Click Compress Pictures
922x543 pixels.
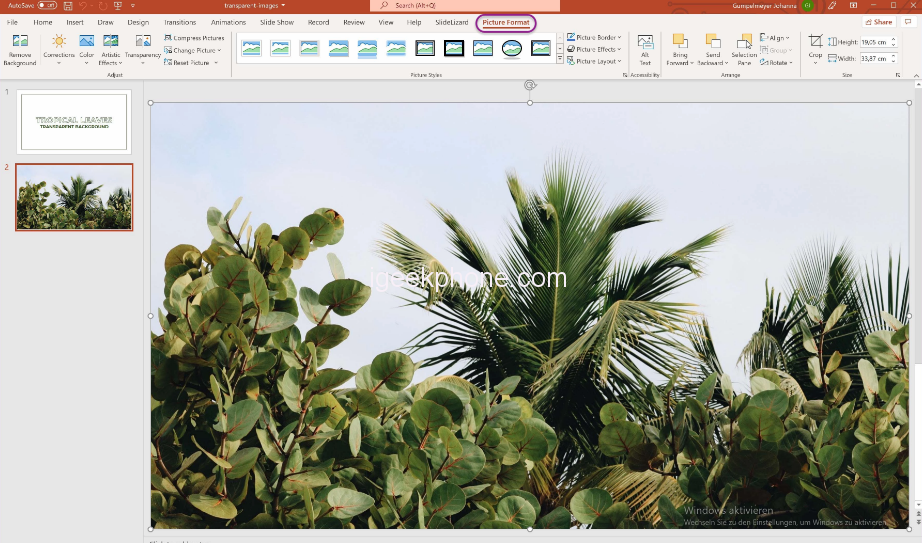(x=194, y=38)
